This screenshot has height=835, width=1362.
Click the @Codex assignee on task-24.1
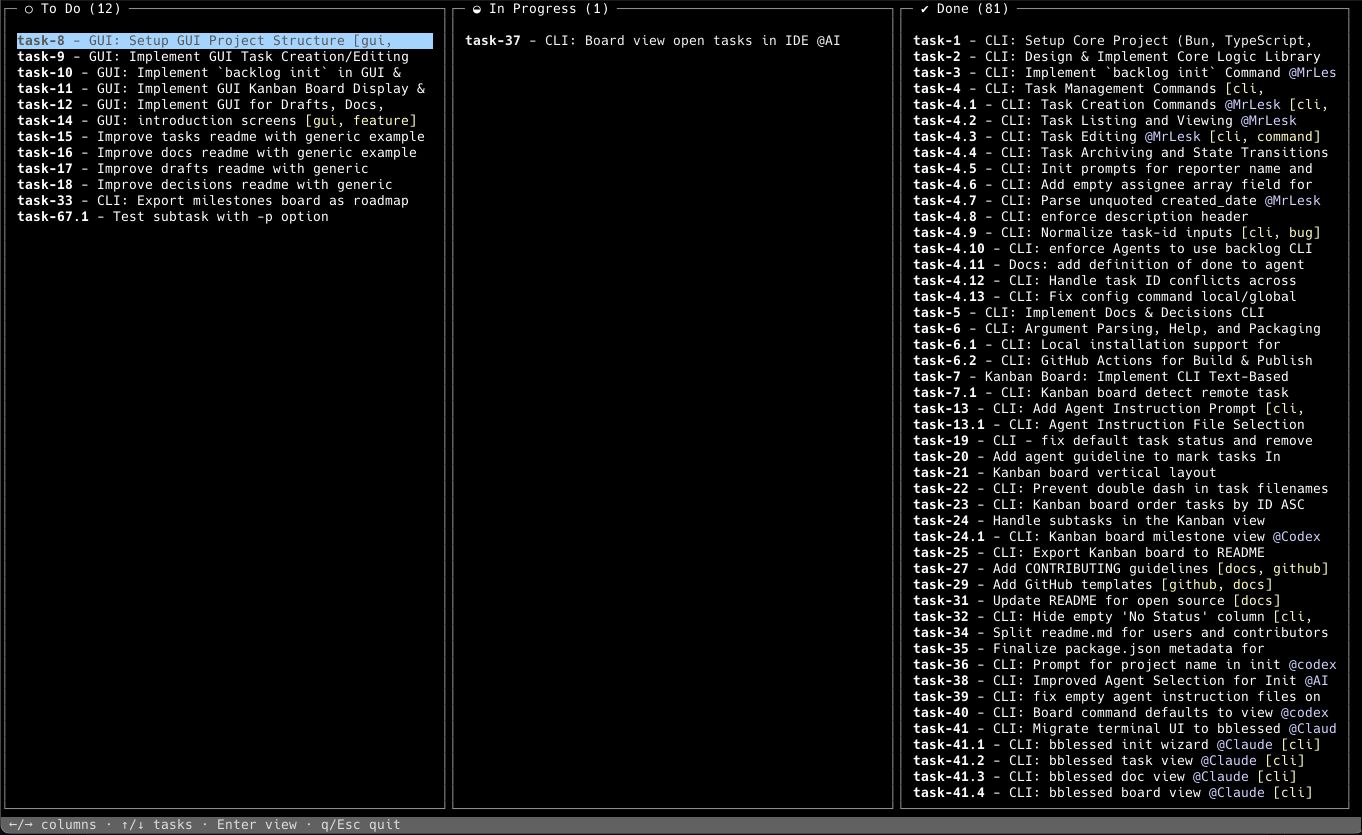(1296, 537)
